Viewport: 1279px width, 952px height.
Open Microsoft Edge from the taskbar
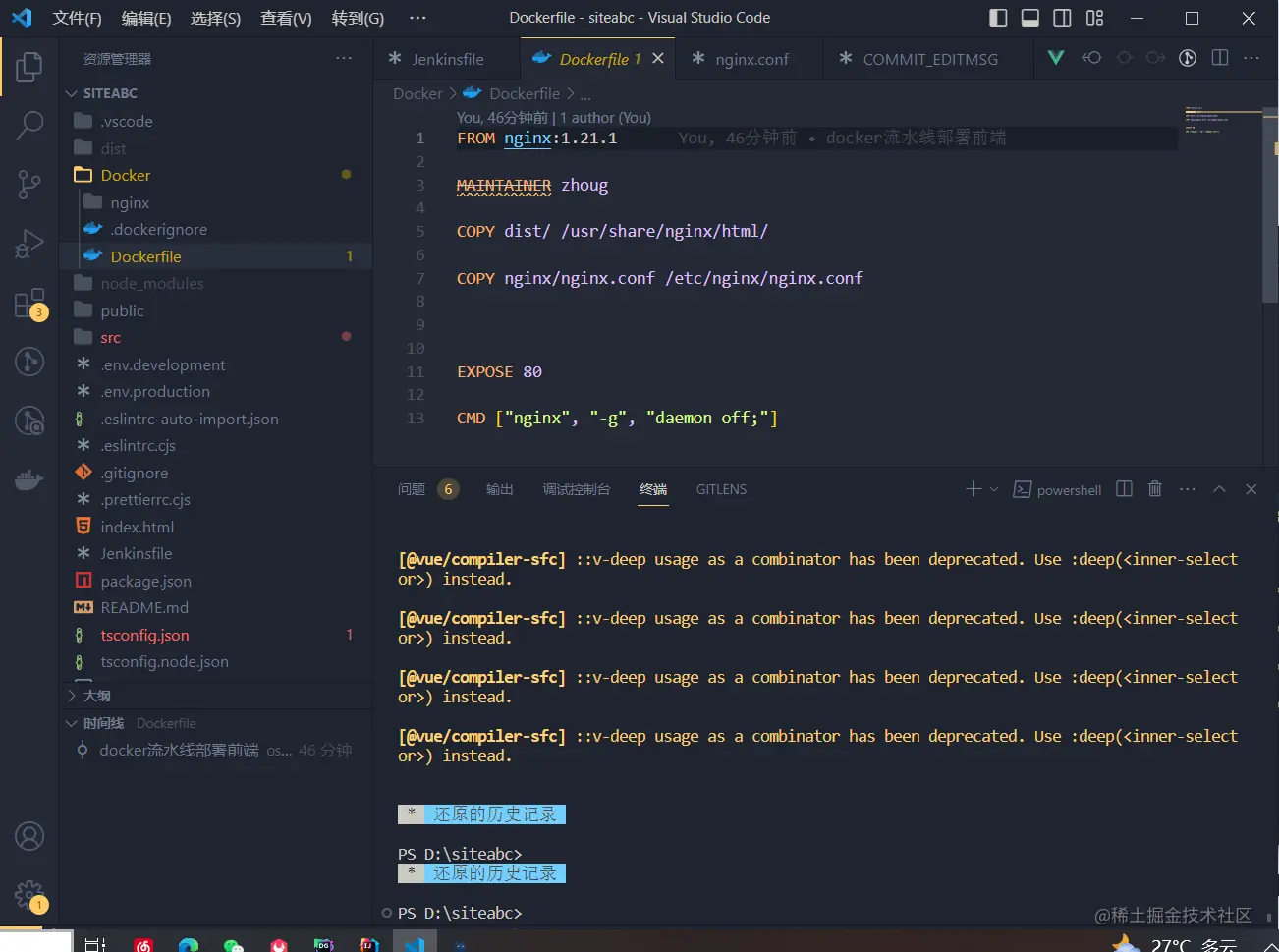click(x=189, y=945)
